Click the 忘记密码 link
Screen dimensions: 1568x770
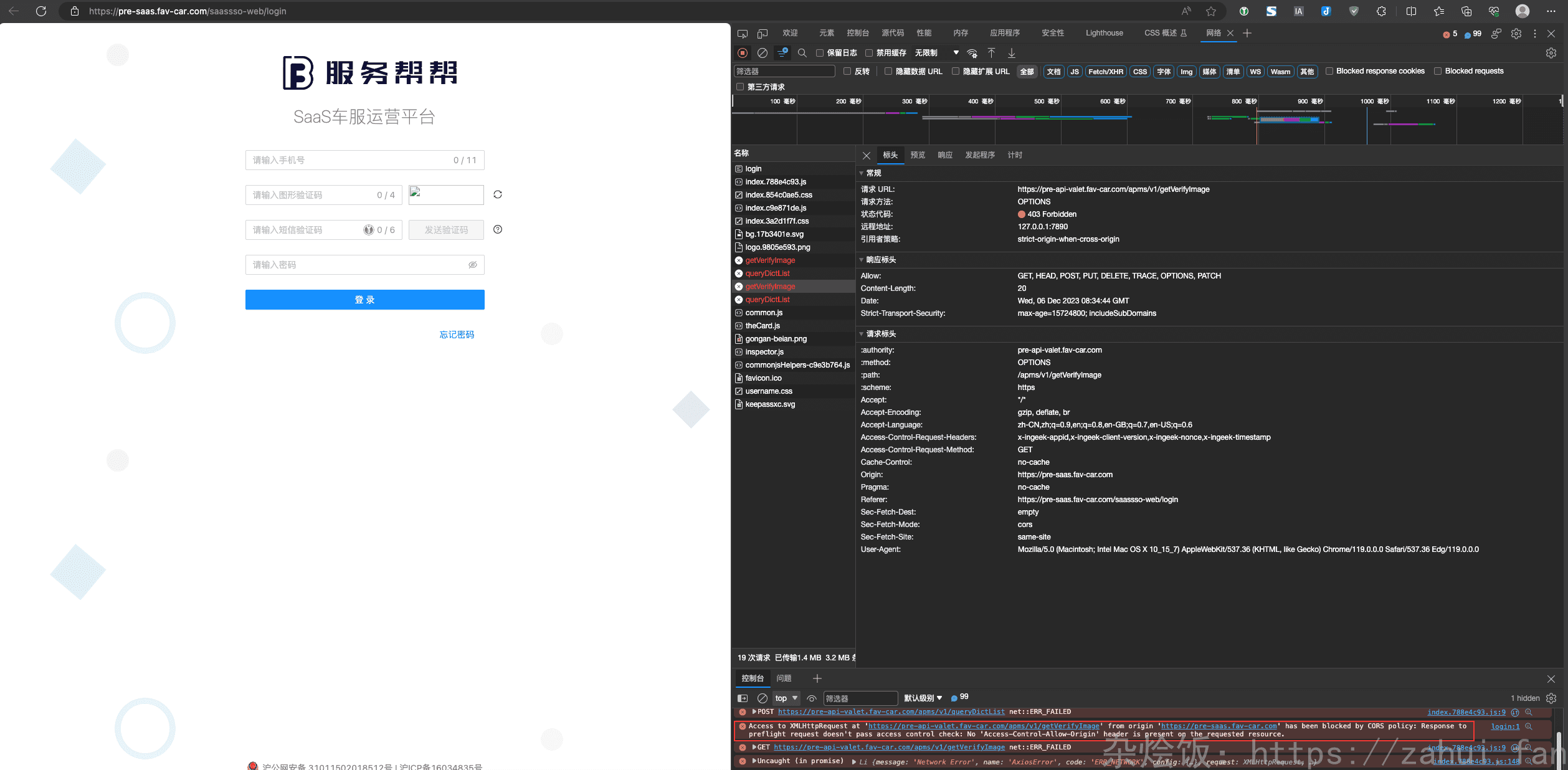(x=457, y=335)
